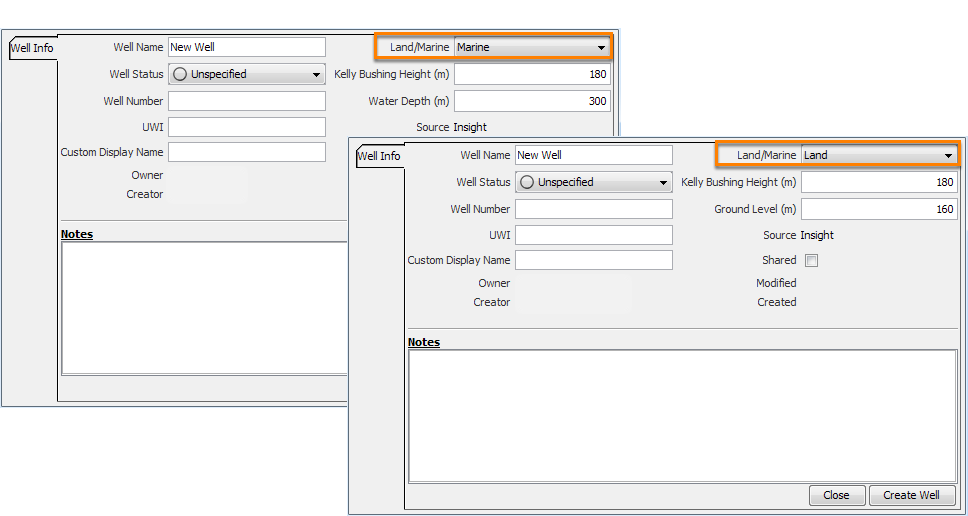Click the Kelly Bushing Height field in front dialog

[879, 182]
